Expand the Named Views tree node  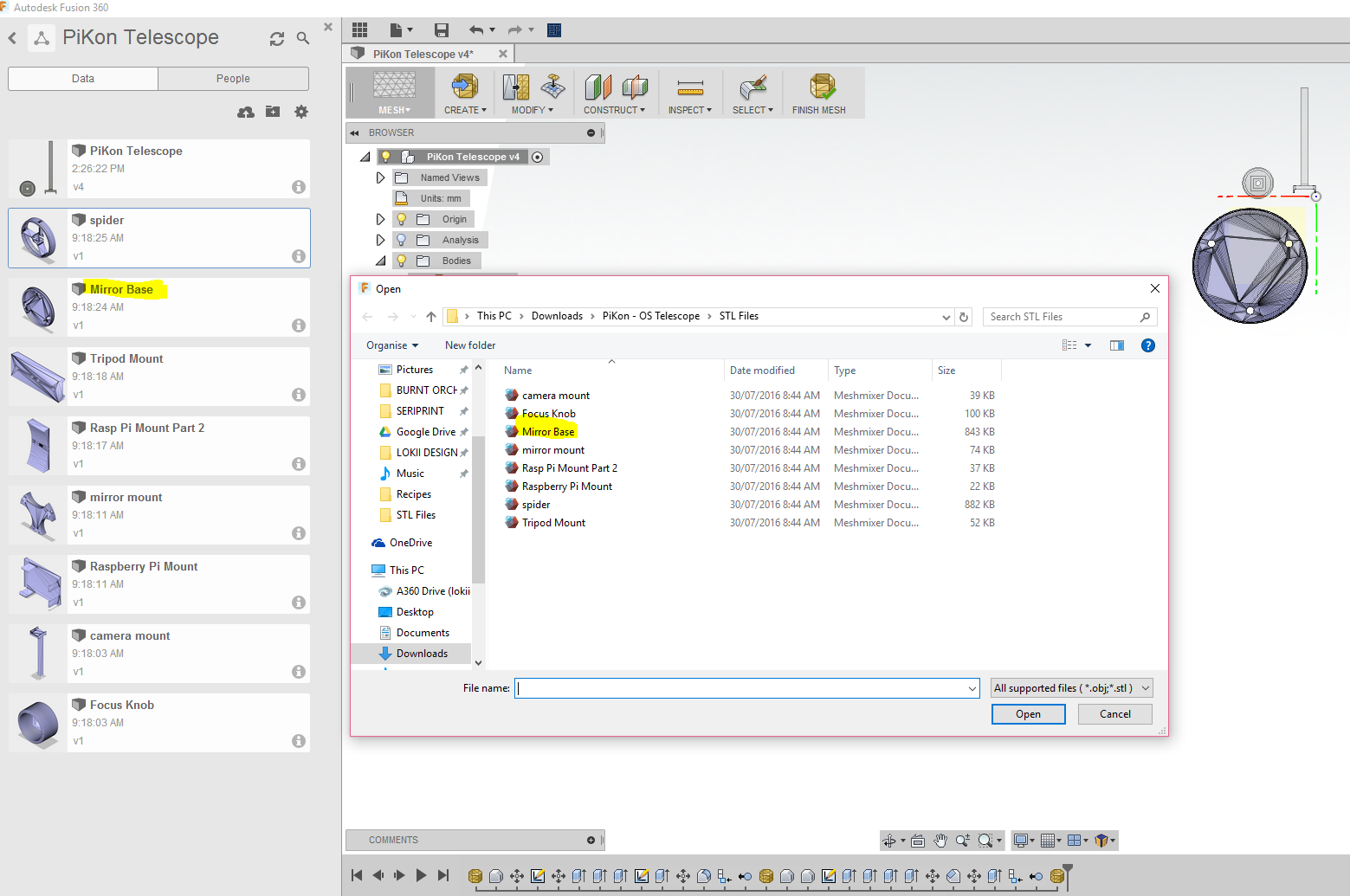click(380, 177)
